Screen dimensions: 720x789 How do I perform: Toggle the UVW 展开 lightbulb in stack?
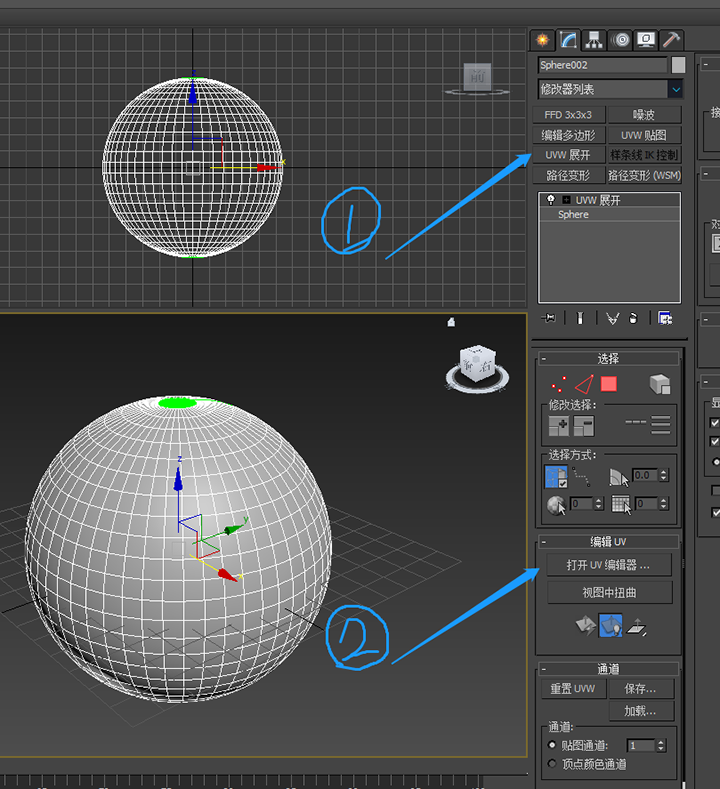(551, 200)
